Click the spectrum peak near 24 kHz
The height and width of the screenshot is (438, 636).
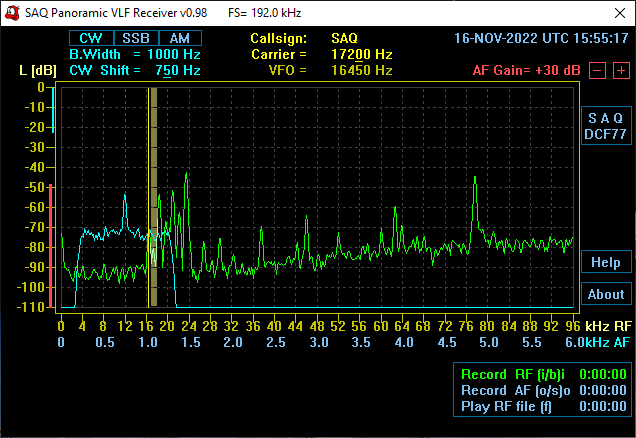click(186, 175)
